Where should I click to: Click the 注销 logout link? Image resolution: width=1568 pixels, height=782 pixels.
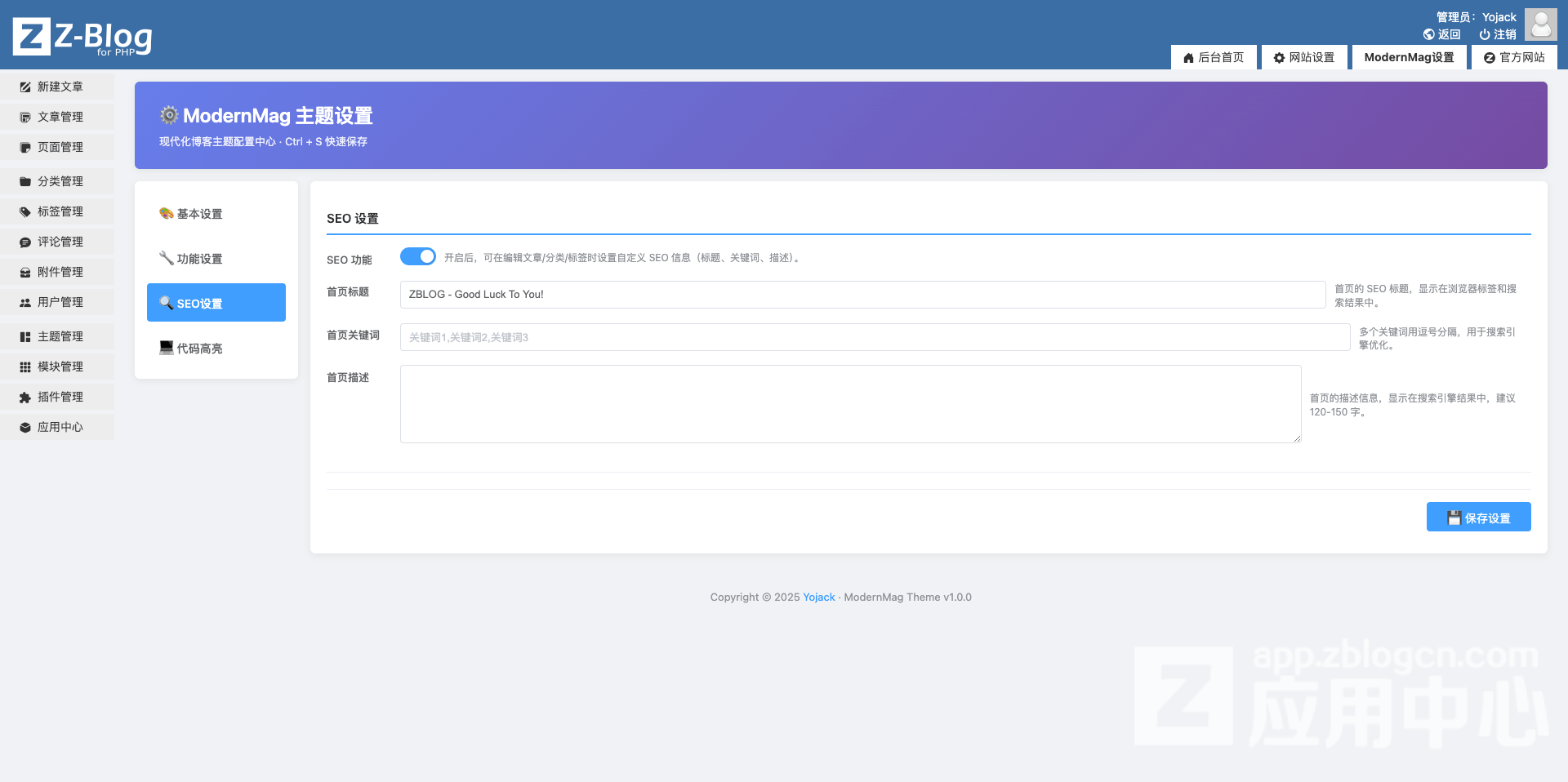pos(1497,34)
